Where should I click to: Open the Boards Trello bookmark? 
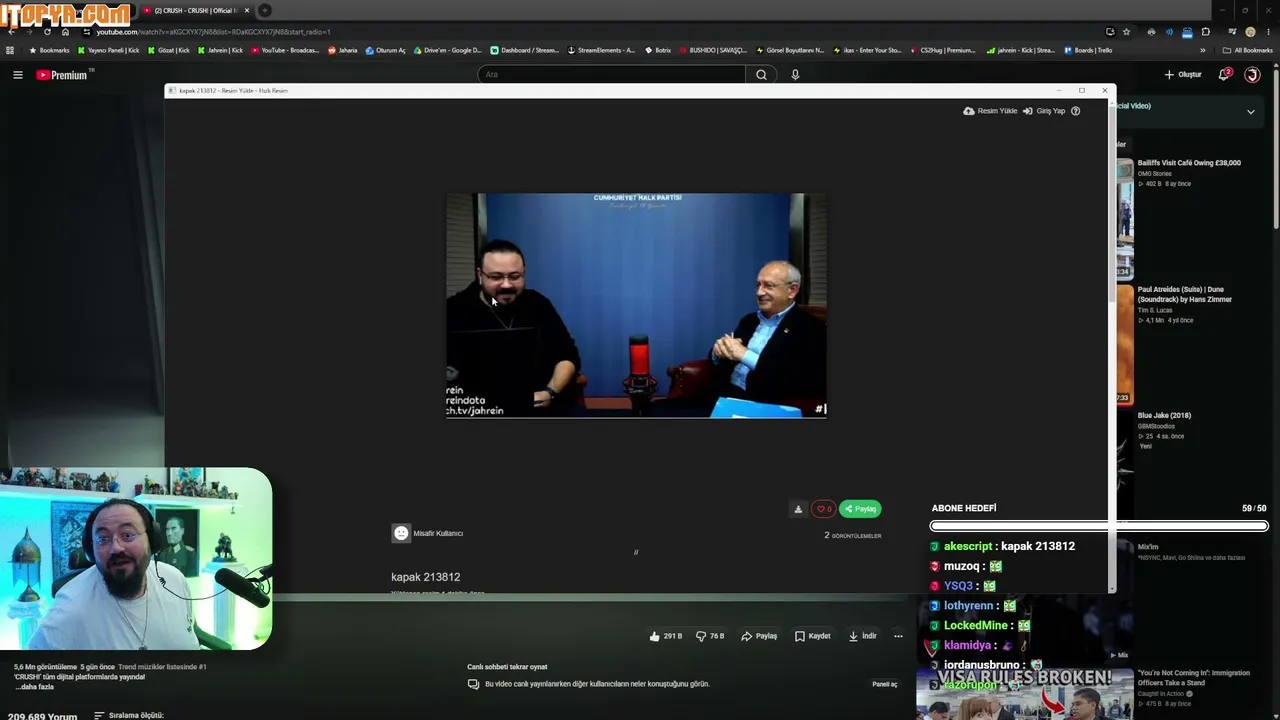click(x=1088, y=50)
